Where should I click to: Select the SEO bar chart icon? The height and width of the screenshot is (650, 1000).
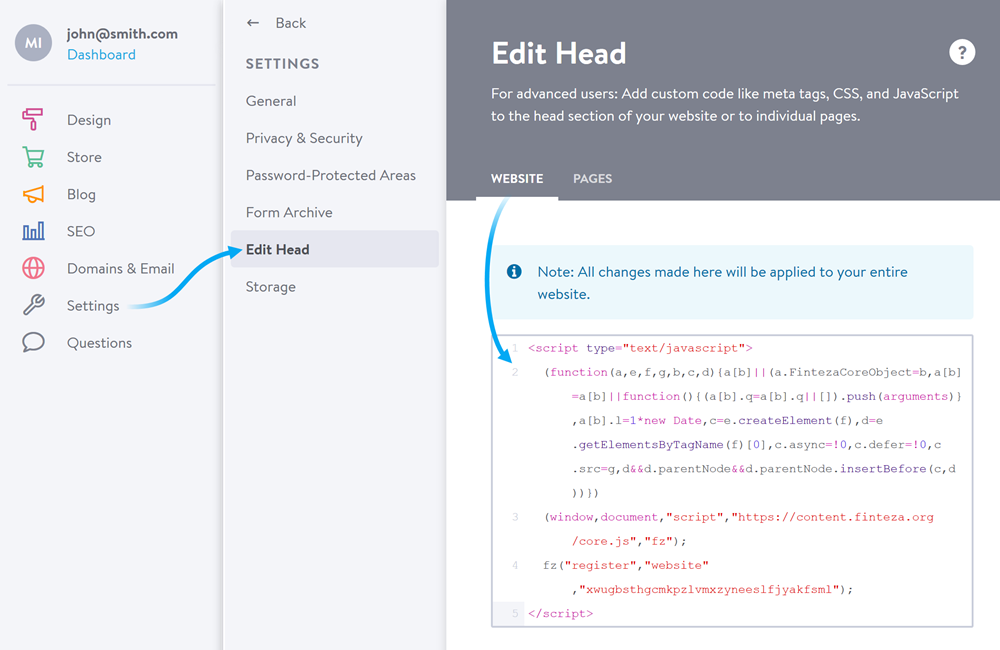point(33,231)
